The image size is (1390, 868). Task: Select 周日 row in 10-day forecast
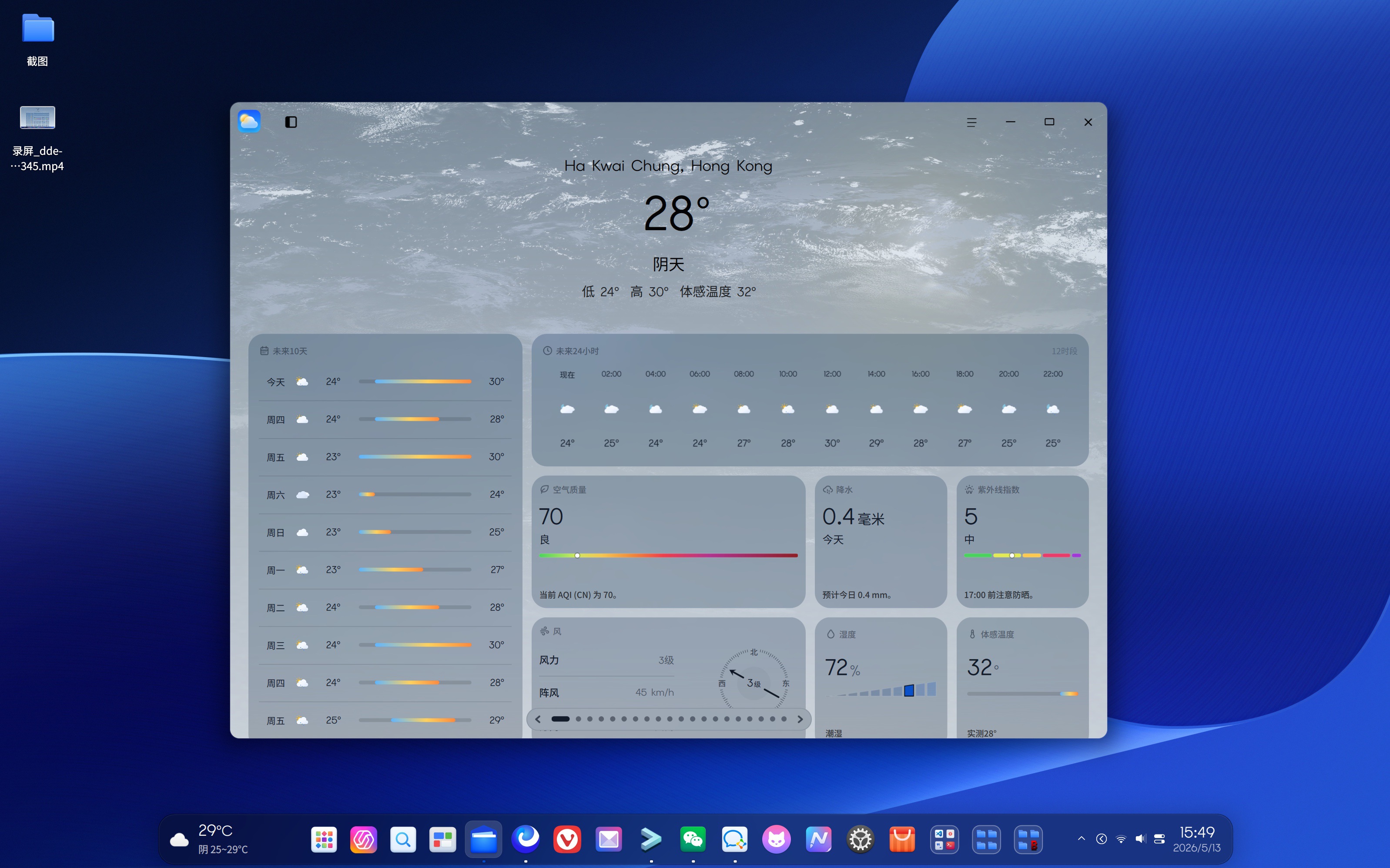click(x=385, y=532)
